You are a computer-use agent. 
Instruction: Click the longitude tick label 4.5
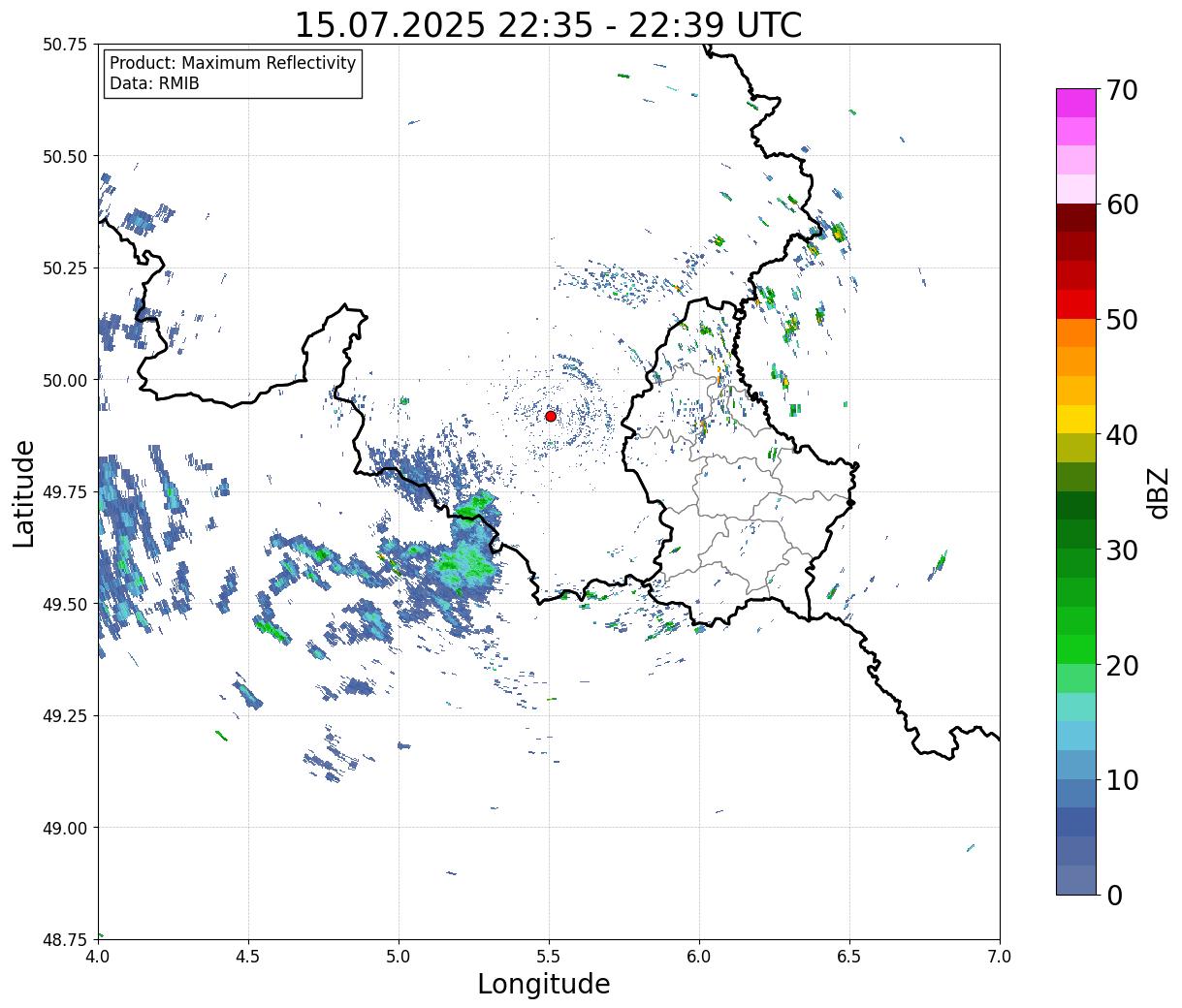coord(248,957)
